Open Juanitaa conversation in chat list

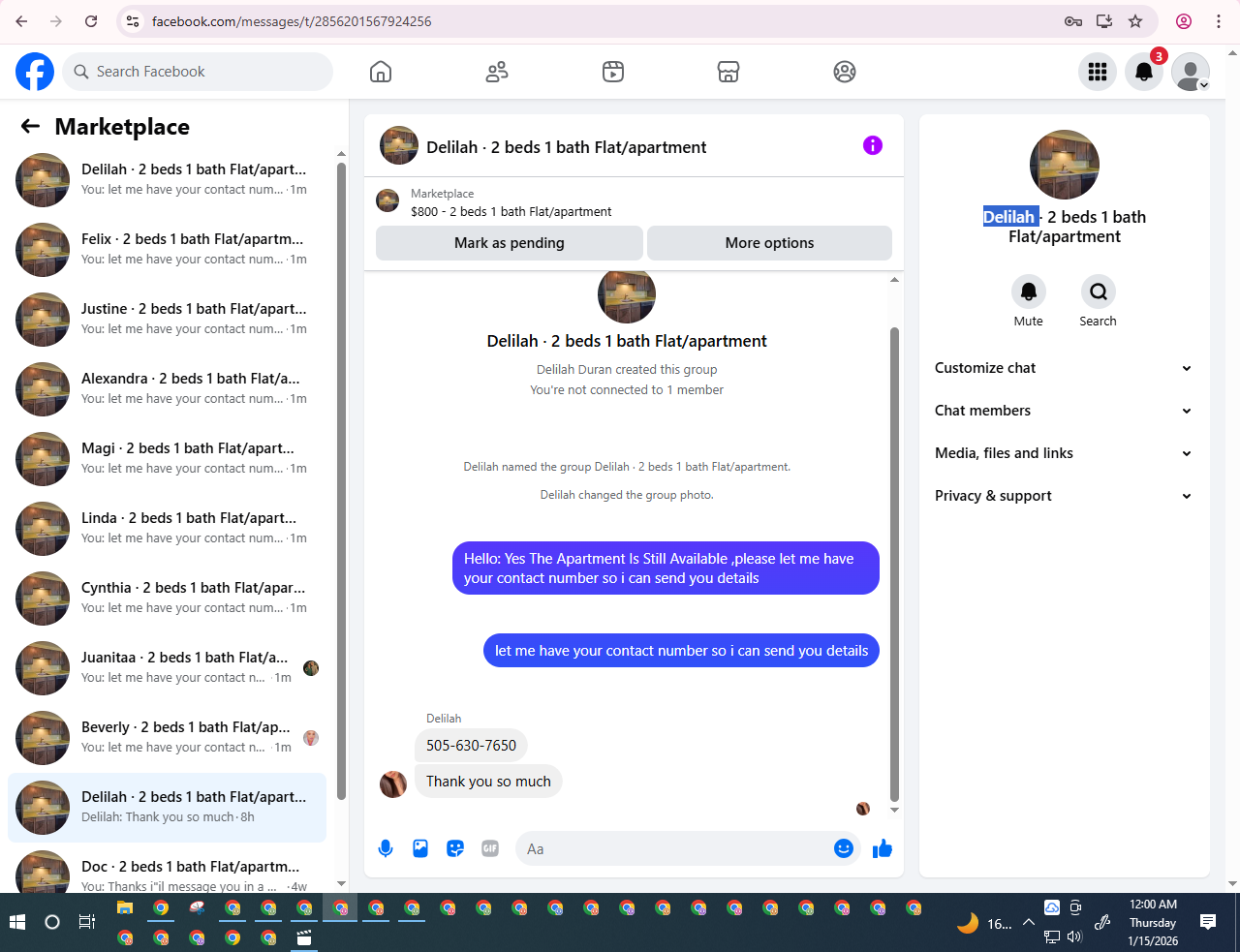click(167, 668)
